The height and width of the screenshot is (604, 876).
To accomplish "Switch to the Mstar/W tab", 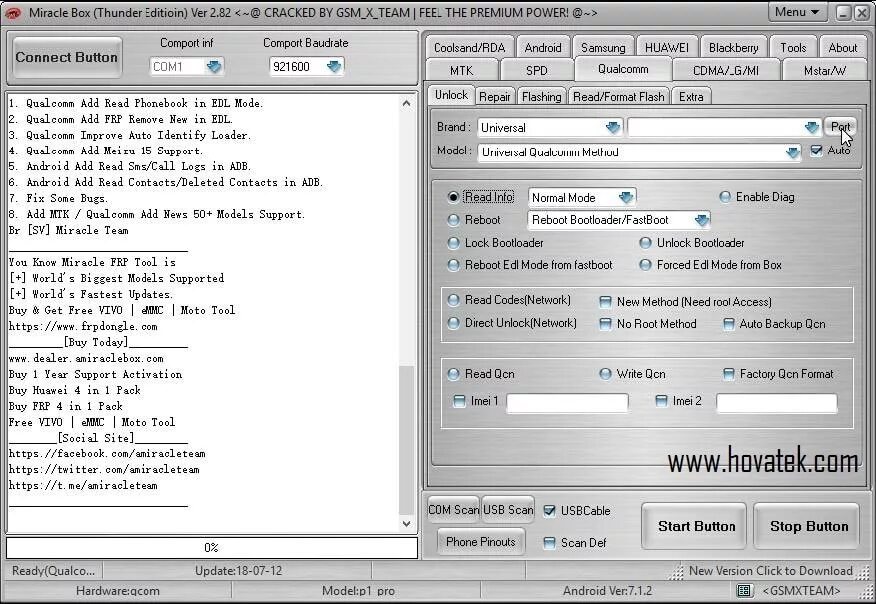I will pos(825,71).
